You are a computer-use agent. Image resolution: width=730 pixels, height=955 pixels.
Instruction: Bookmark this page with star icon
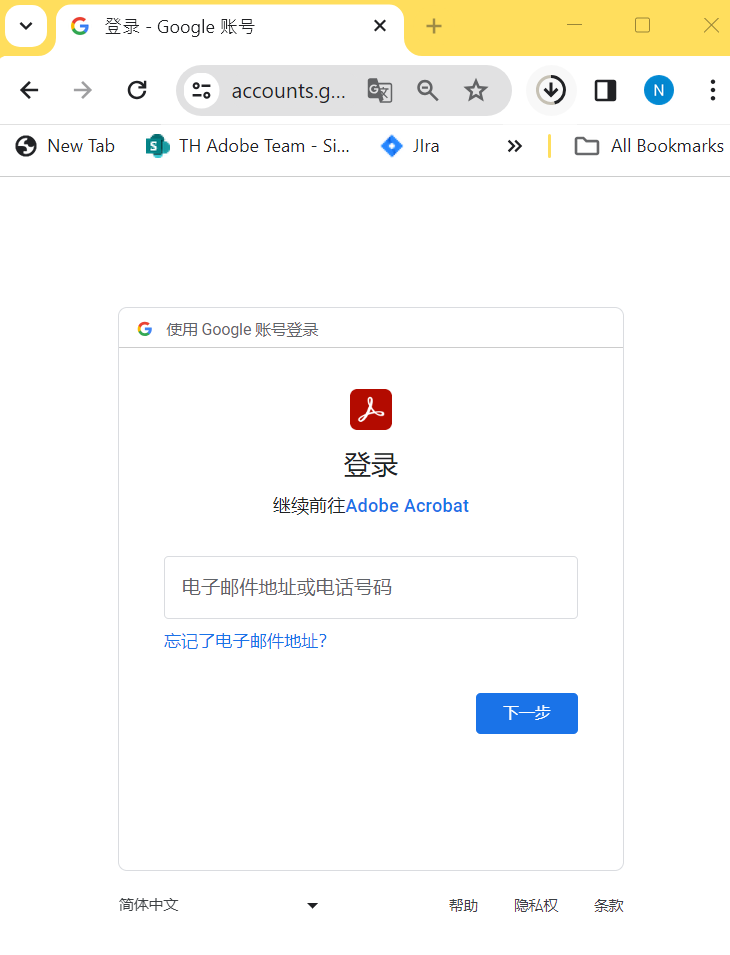[476, 91]
